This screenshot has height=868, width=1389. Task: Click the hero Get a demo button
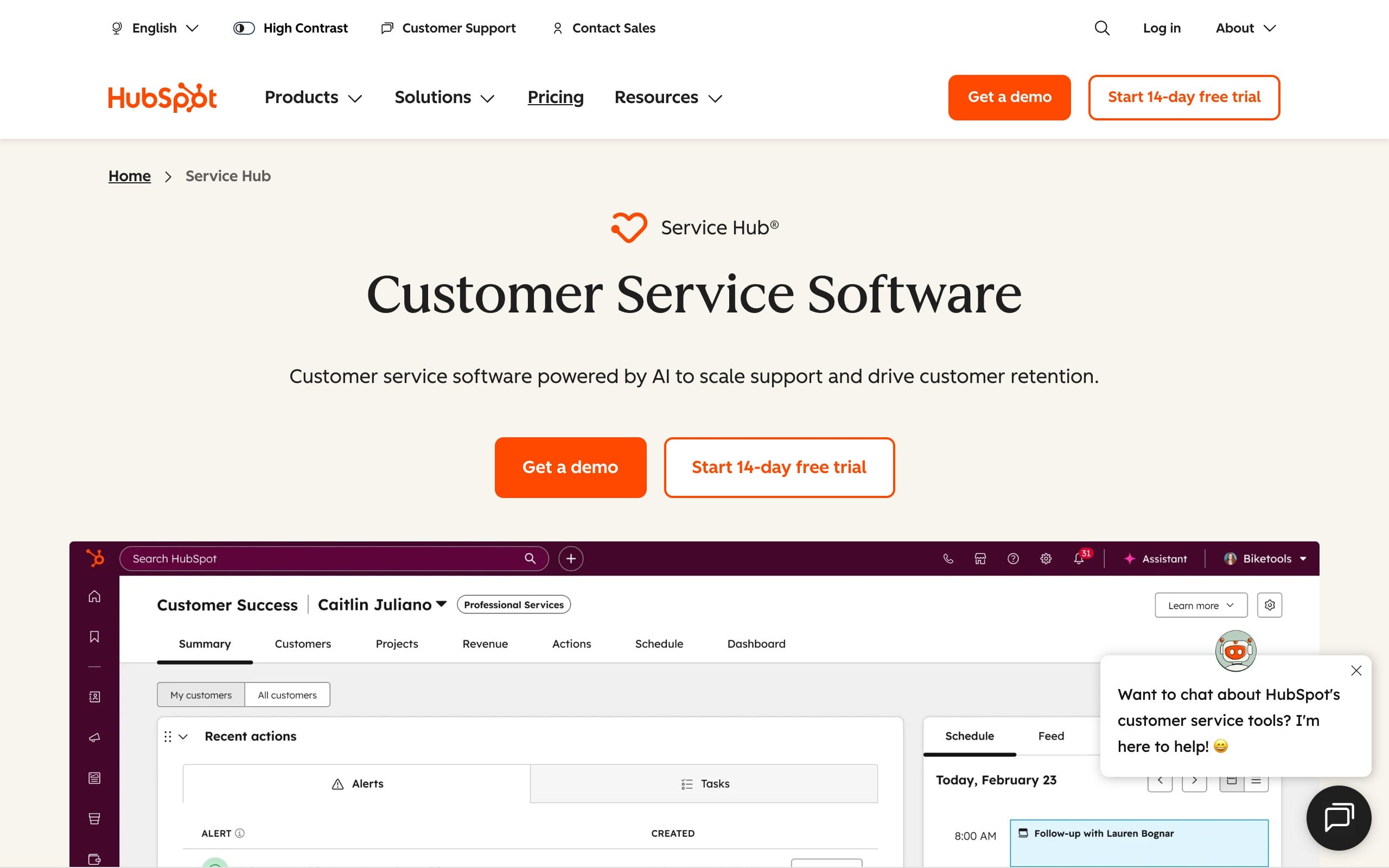coord(571,467)
